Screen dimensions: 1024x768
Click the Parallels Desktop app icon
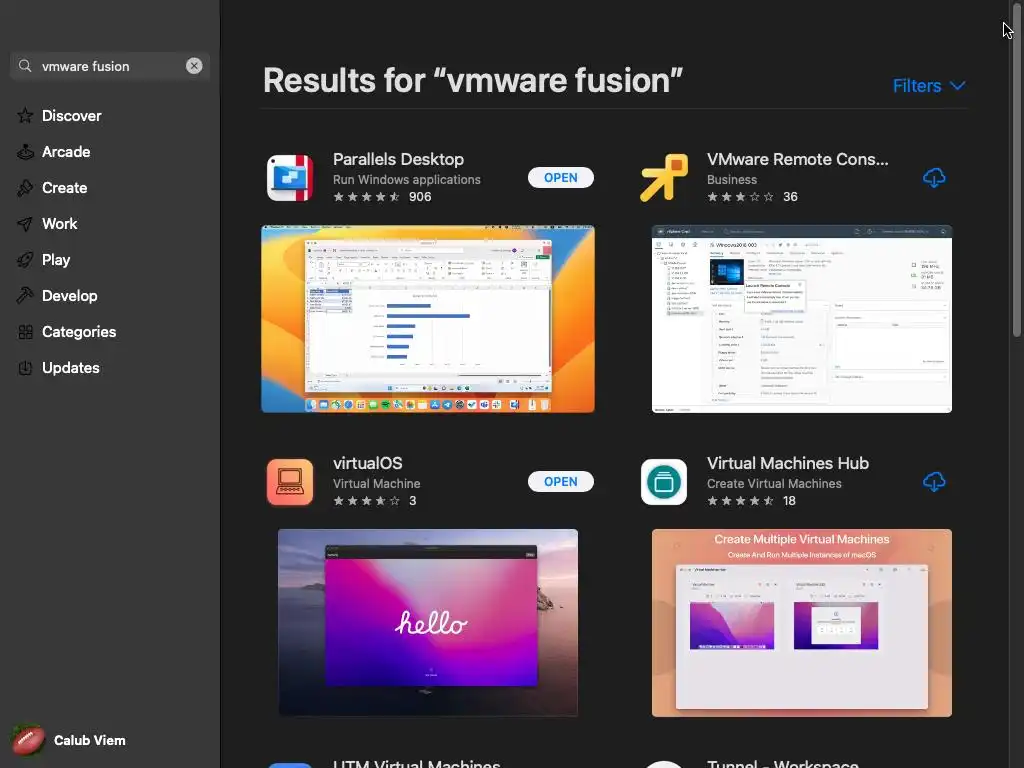coord(290,178)
